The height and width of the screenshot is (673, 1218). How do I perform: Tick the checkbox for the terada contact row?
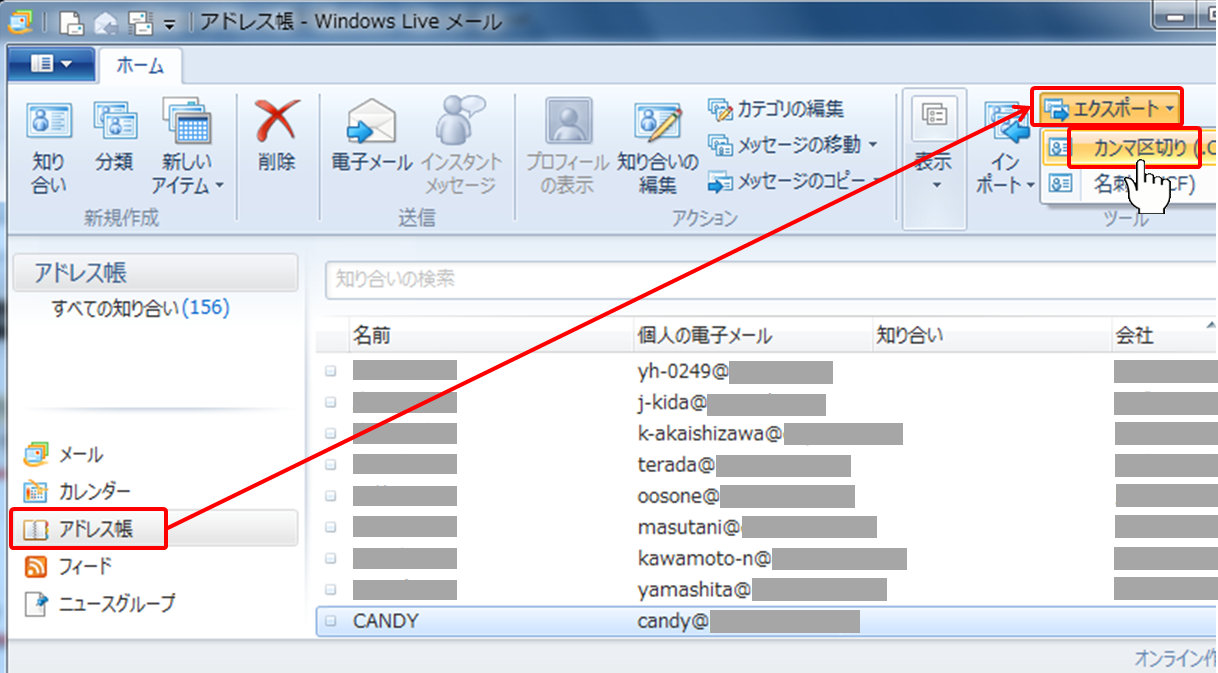[x=331, y=465]
